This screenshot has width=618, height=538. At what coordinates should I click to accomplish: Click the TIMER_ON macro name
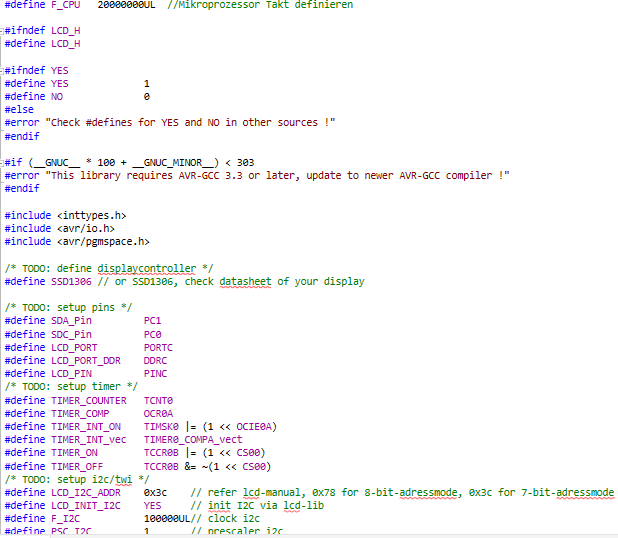point(74,453)
